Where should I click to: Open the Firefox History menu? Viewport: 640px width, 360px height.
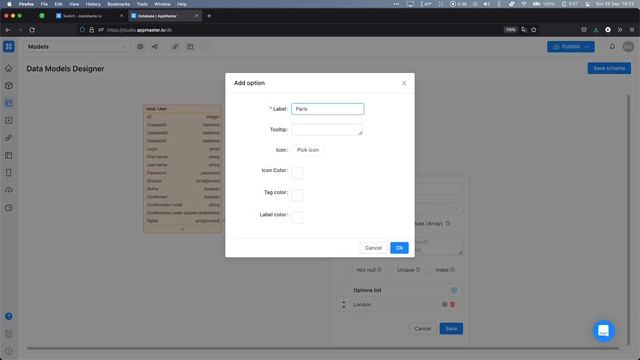click(x=93, y=4)
